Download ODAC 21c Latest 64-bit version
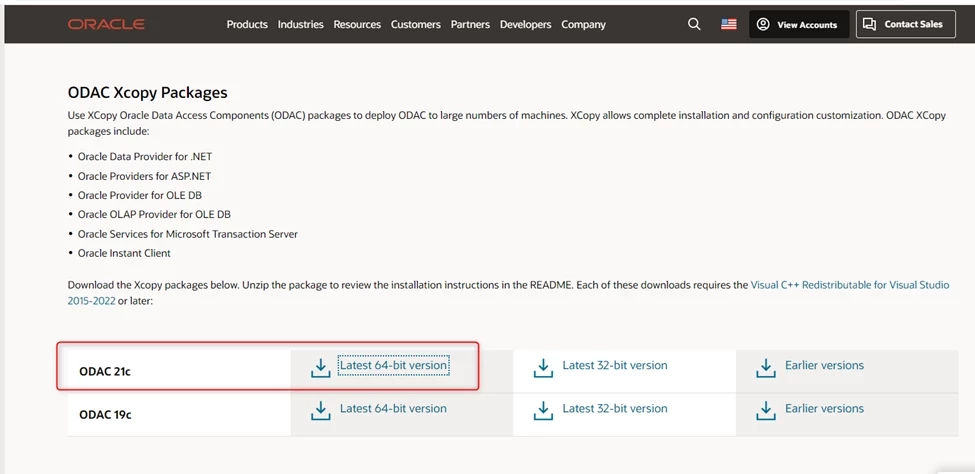This screenshot has width=975, height=474. [x=393, y=365]
